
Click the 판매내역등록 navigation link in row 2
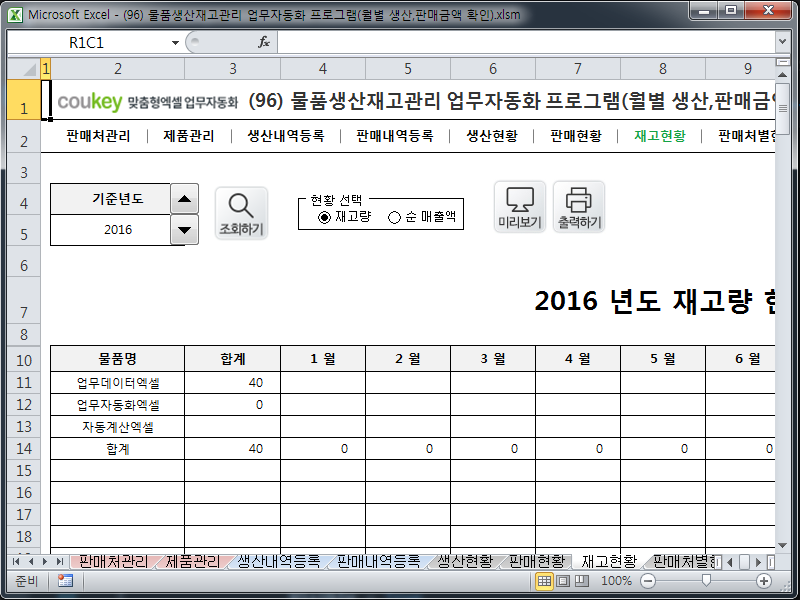coord(395,136)
